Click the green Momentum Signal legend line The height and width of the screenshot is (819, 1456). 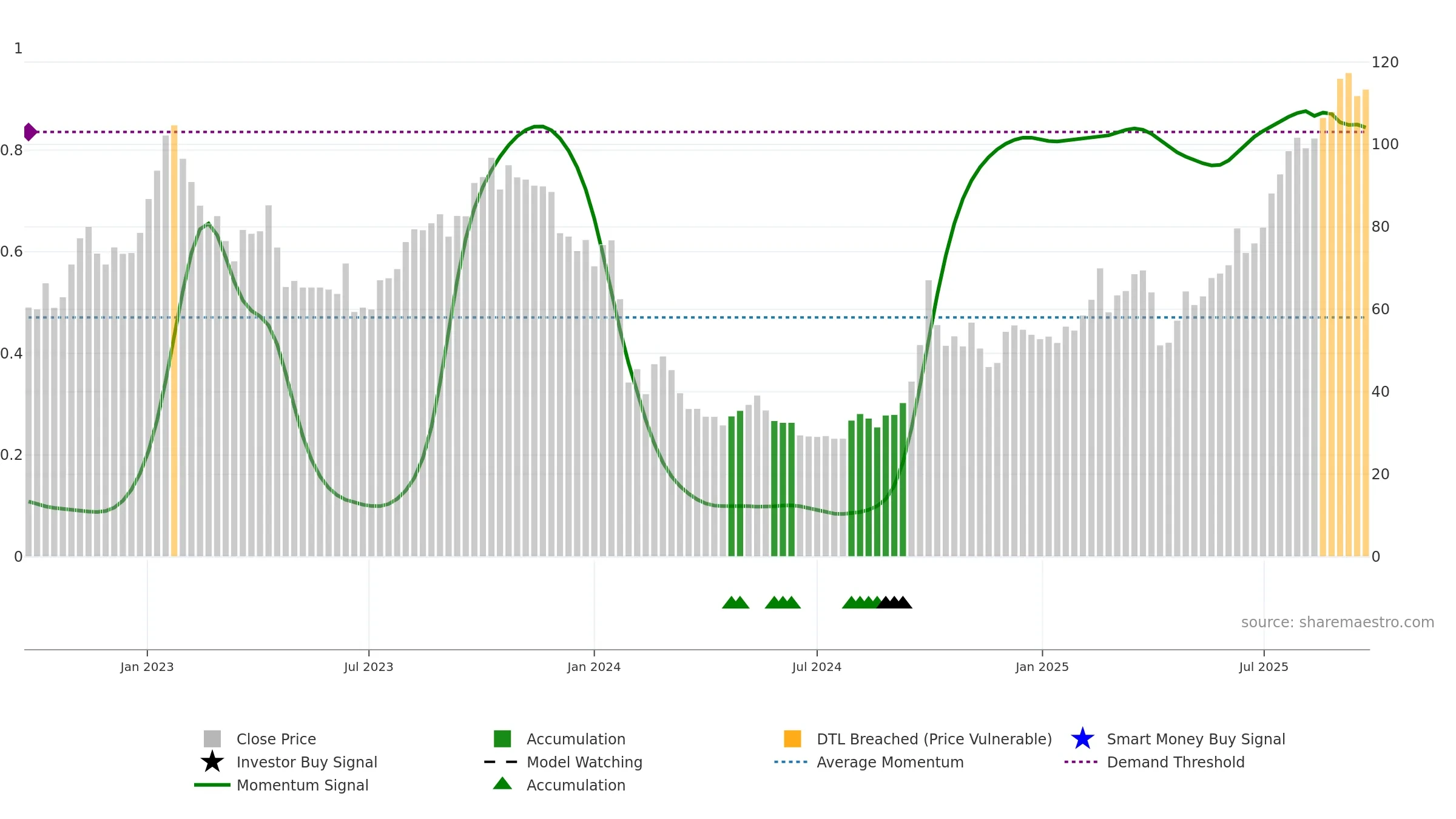(212, 785)
